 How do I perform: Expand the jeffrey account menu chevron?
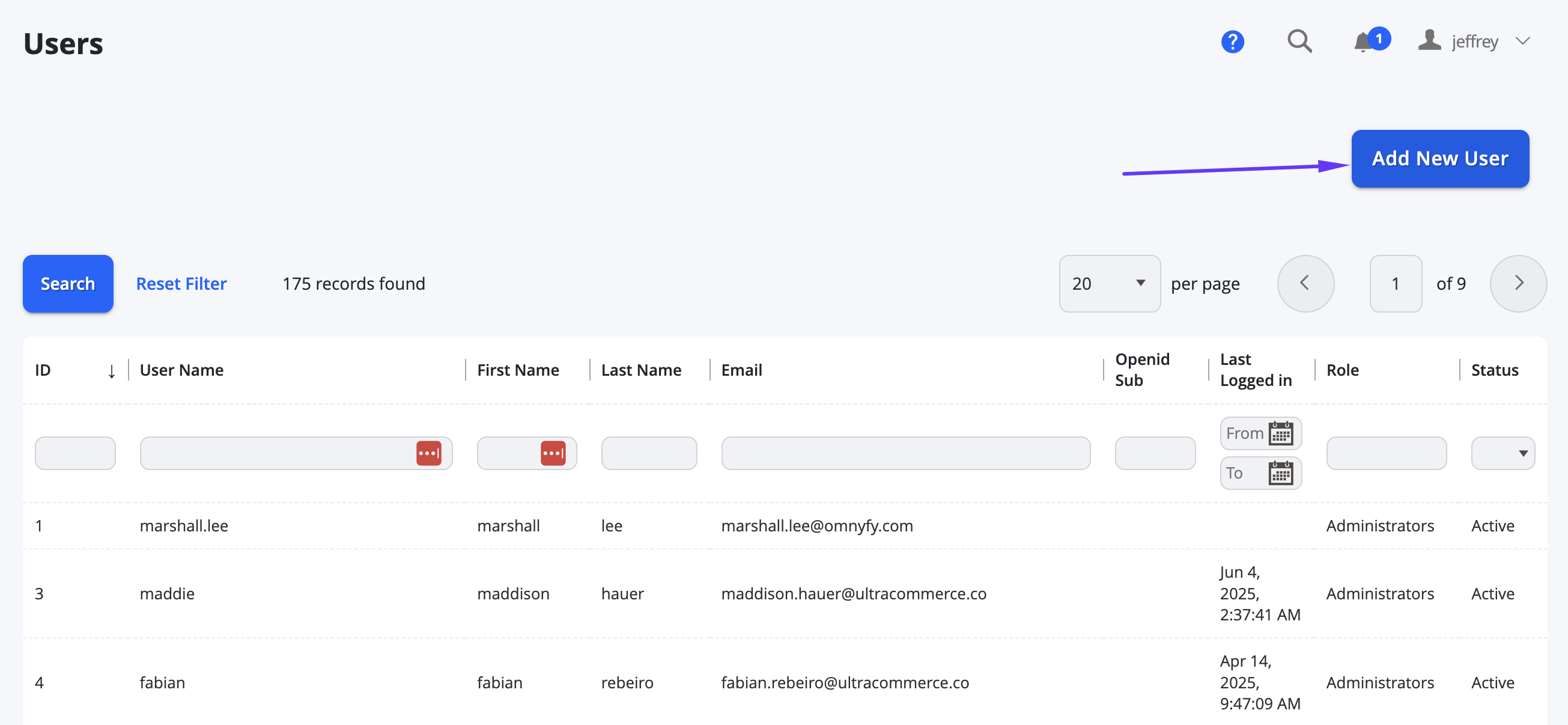(x=1522, y=41)
